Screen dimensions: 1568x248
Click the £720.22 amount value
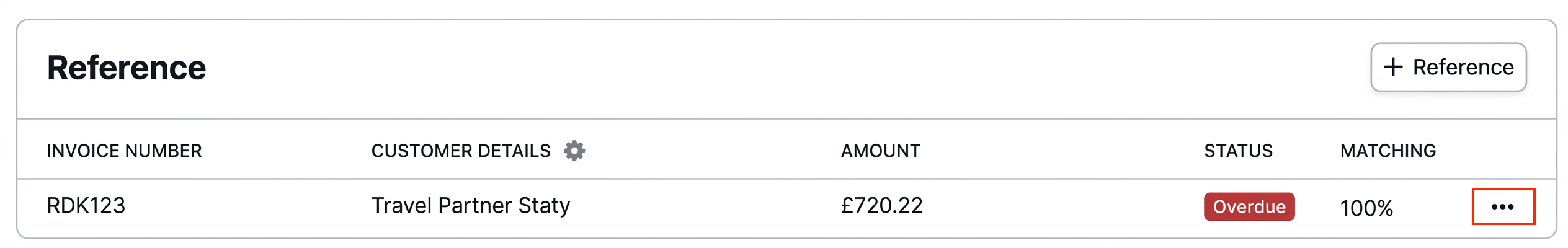click(881, 205)
